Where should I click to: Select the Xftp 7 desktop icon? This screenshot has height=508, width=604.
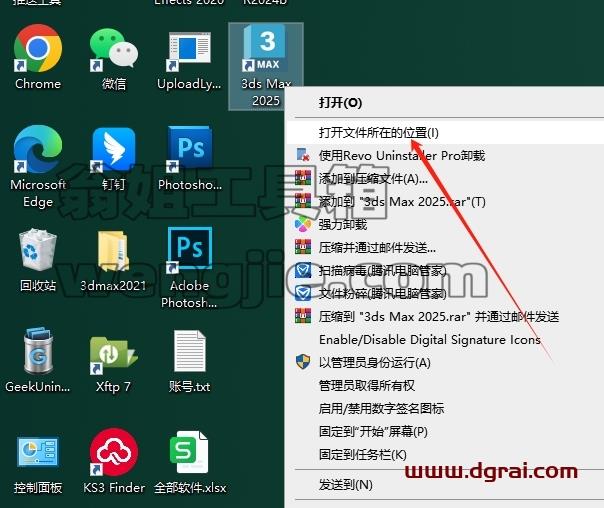[113, 363]
